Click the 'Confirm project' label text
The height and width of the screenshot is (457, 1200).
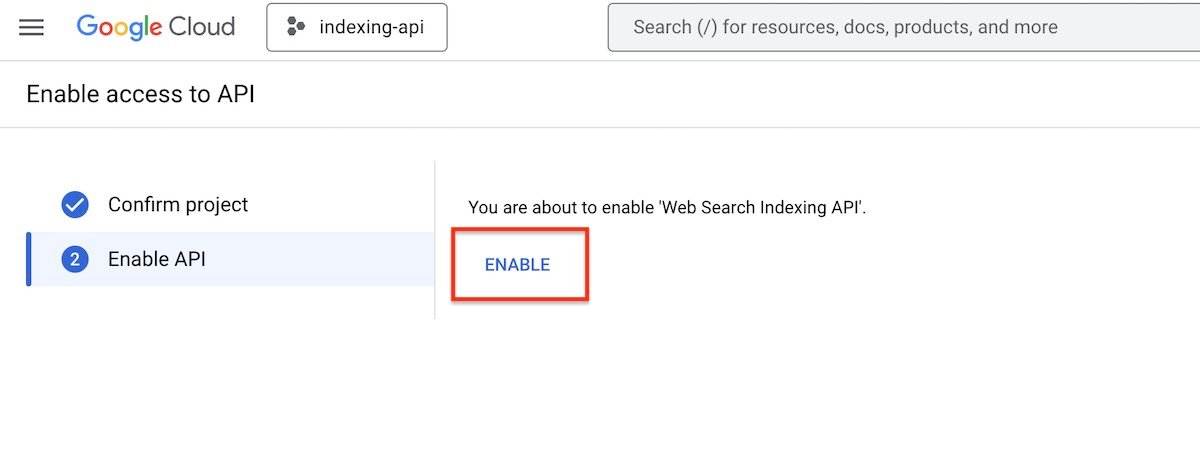178,205
